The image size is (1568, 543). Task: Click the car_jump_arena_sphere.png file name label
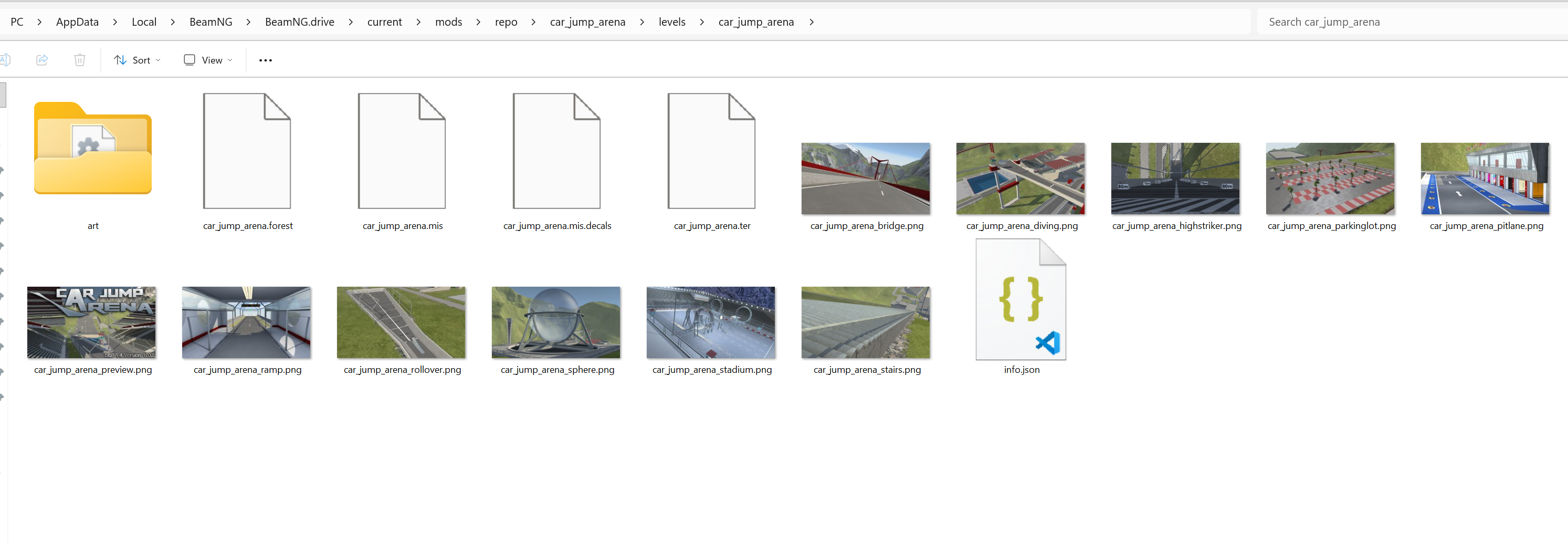[557, 370]
